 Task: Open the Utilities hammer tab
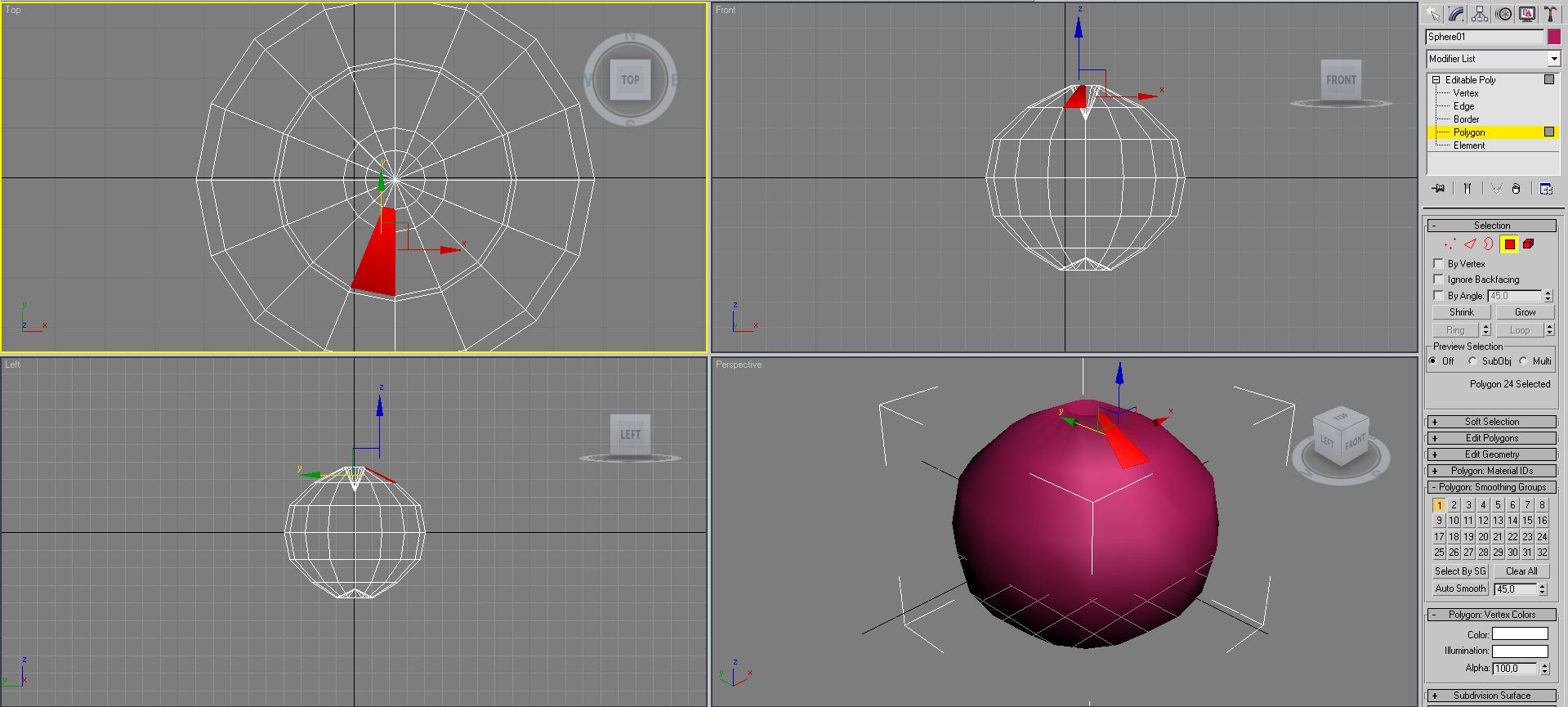[1550, 14]
